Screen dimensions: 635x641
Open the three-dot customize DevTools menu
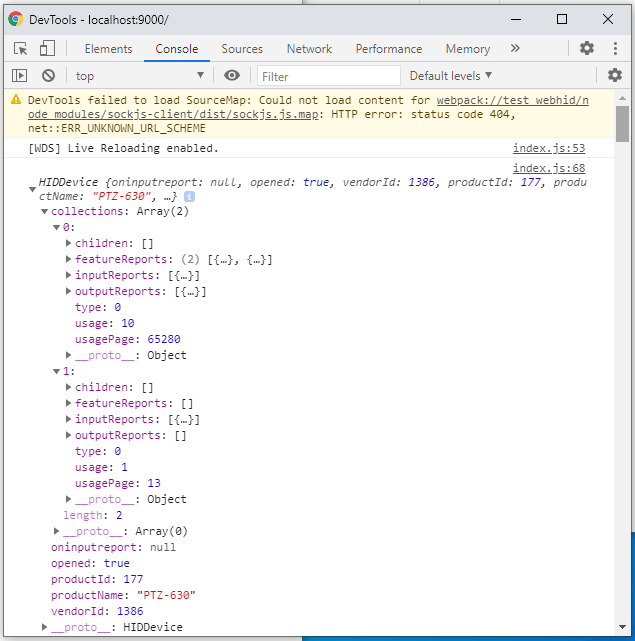tap(615, 48)
